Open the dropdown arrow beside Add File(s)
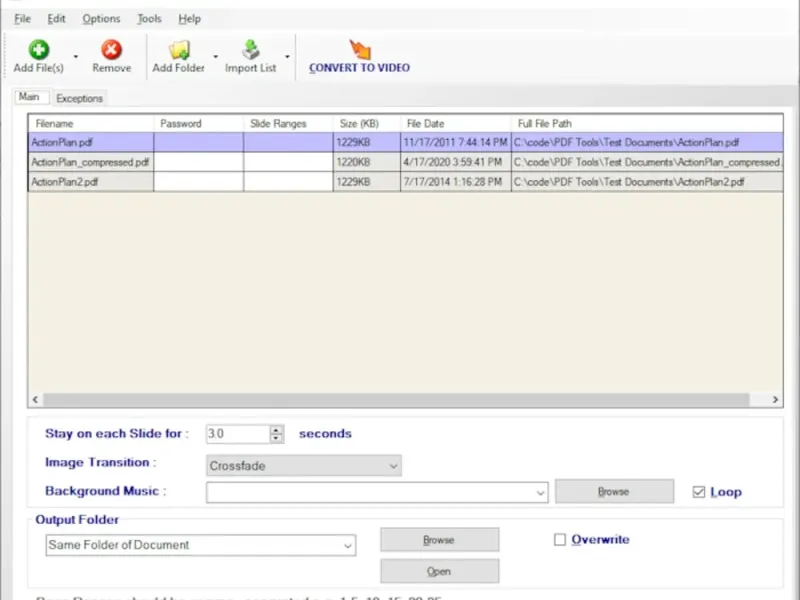The height and width of the screenshot is (600, 800). pyautogui.click(x=76, y=56)
